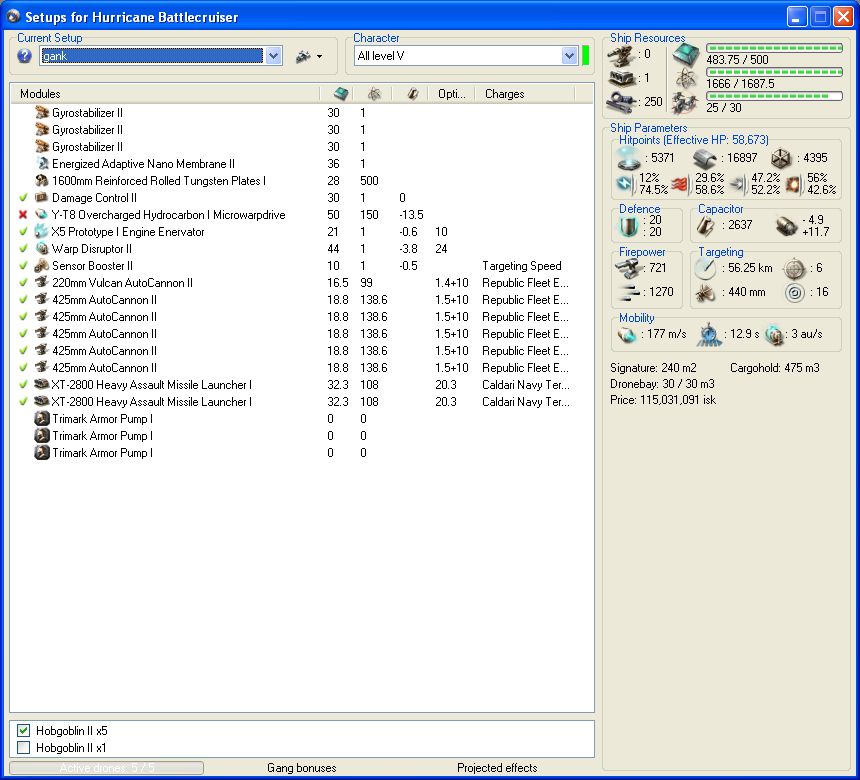Select 'Energized Adaptive Nano Membrane II' row
This screenshot has height=780, width=860.
click(x=302, y=163)
